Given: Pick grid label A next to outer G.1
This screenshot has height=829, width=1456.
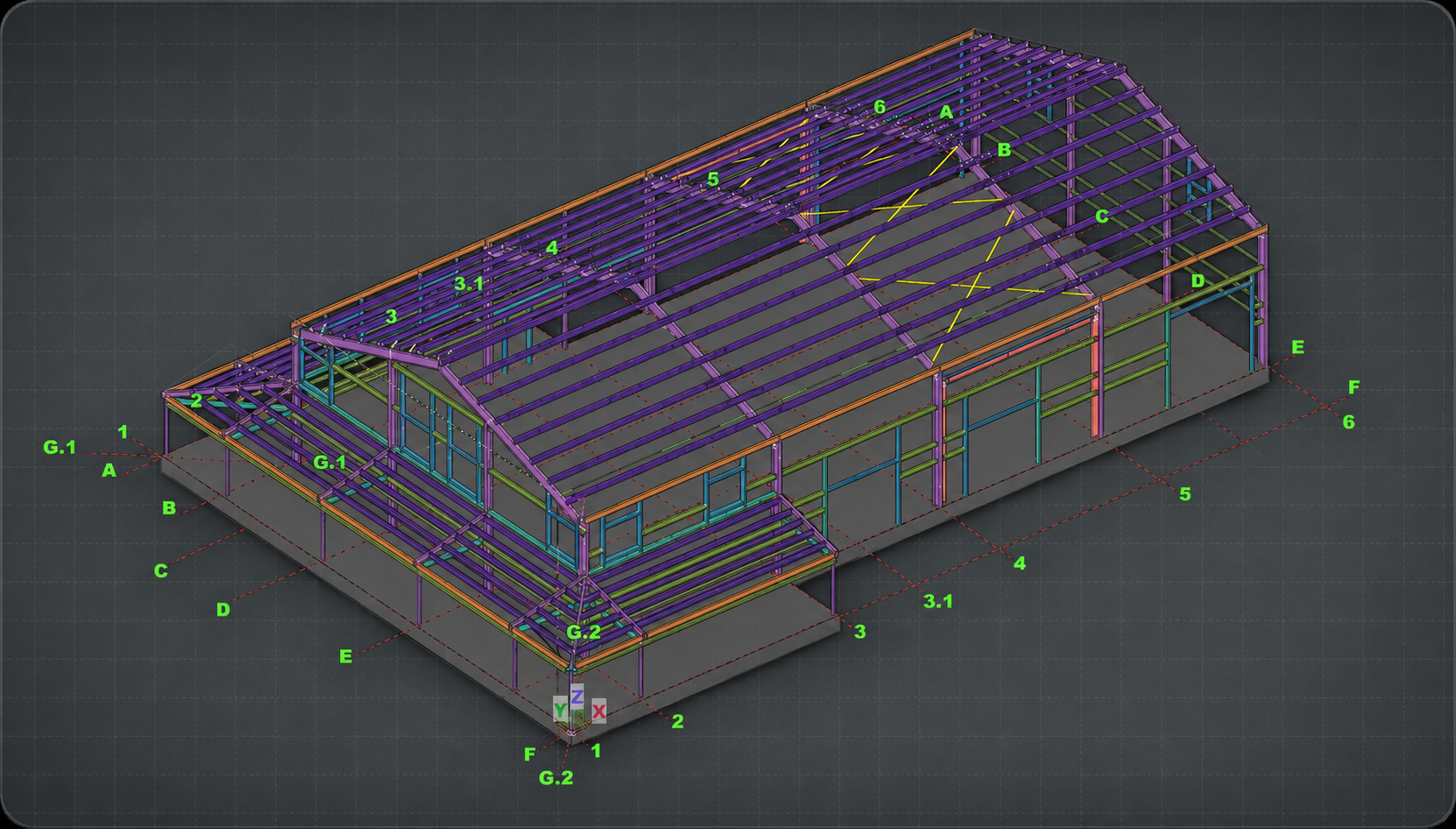Looking at the screenshot, I should [109, 471].
